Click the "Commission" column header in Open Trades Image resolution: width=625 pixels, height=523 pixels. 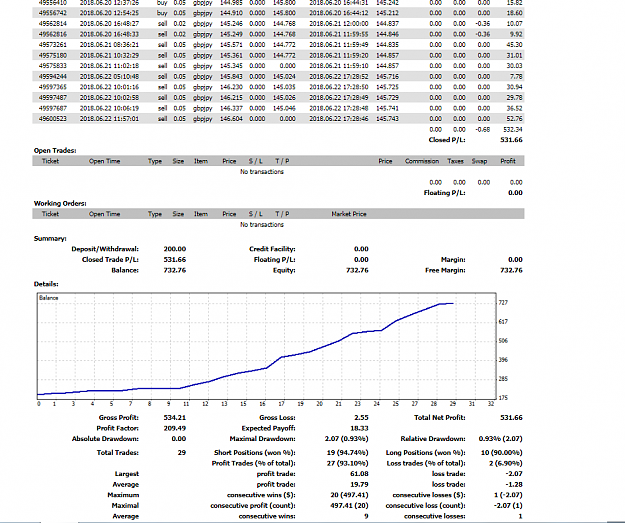[x=422, y=161]
